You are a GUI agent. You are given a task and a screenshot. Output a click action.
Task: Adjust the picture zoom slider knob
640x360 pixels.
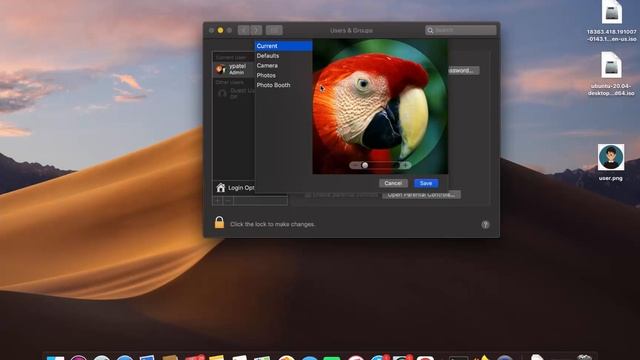[364, 165]
